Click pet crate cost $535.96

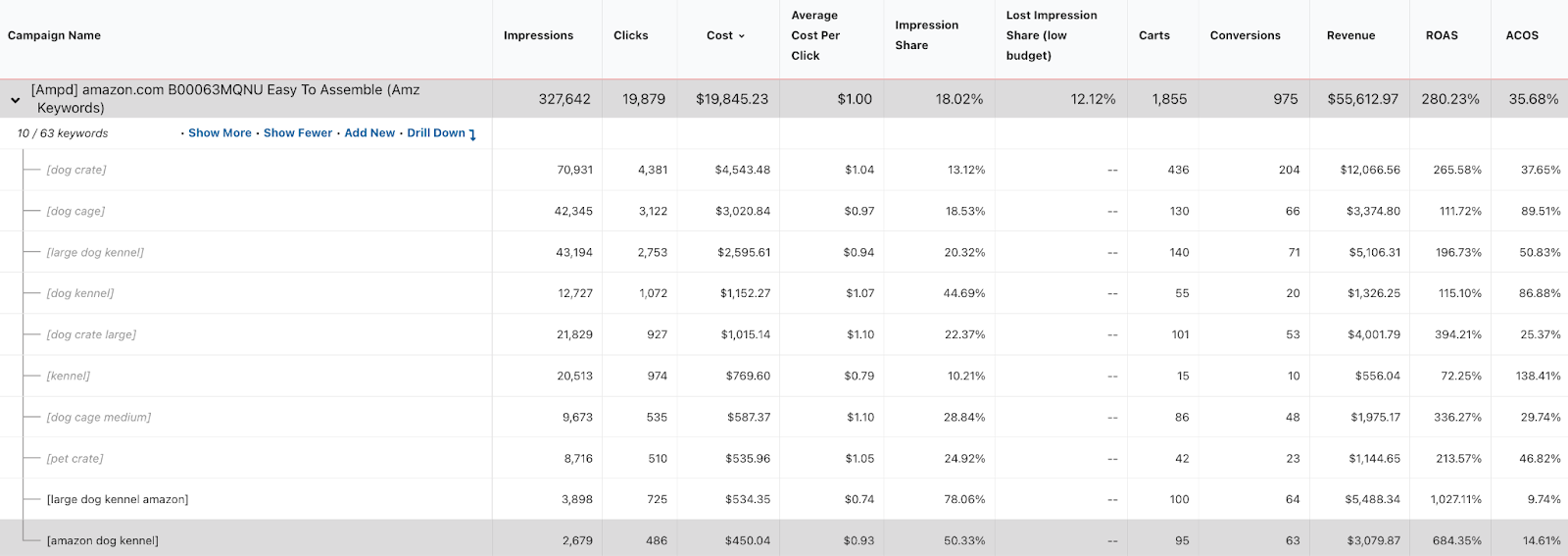pos(748,458)
